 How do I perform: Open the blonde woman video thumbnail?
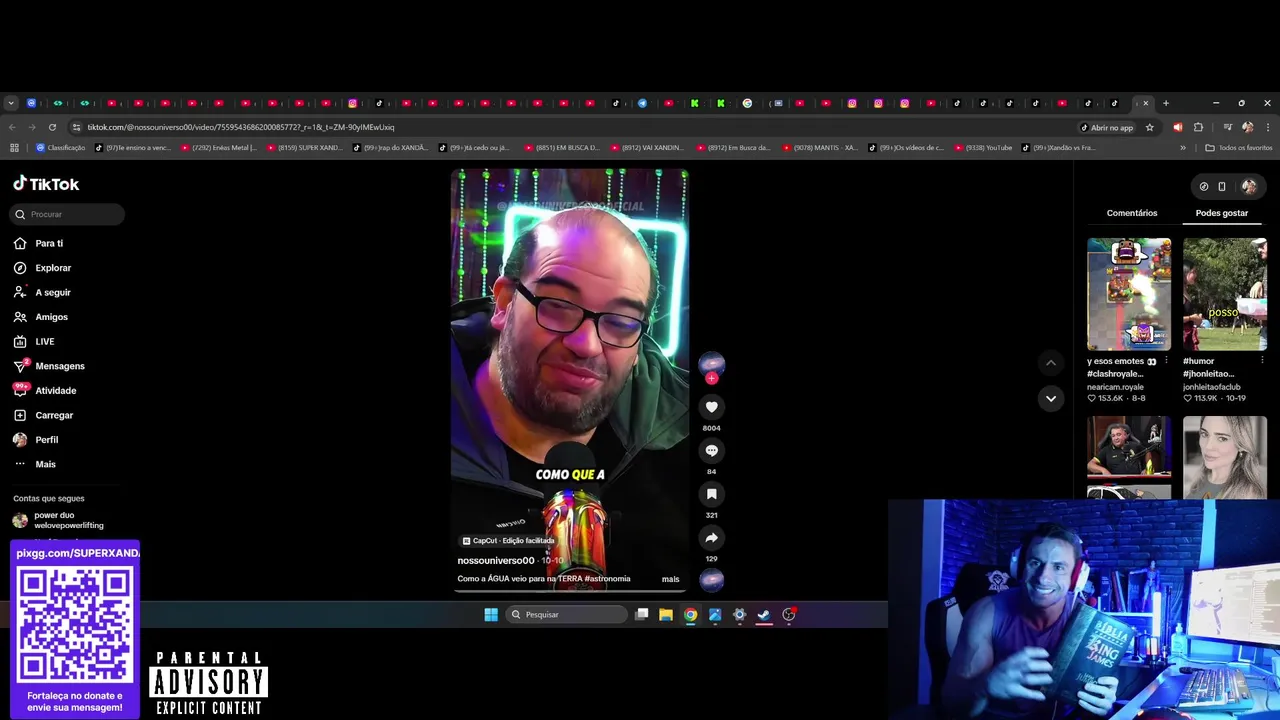[x=1224, y=457]
